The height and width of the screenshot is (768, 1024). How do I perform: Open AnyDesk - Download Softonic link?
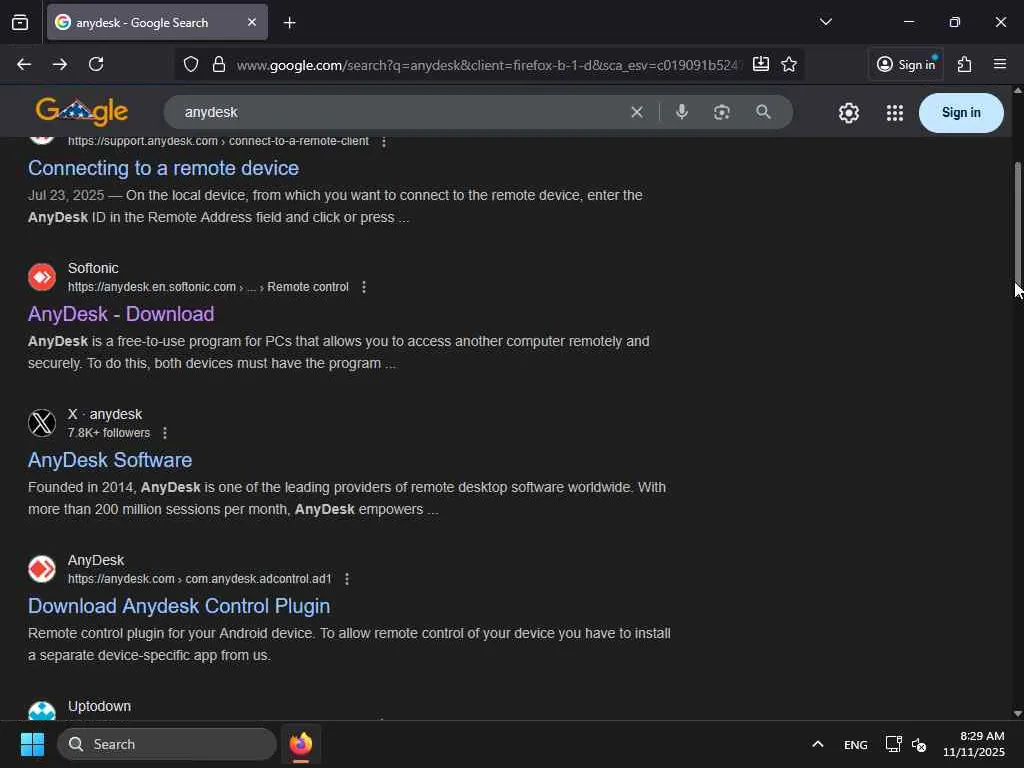tap(121, 314)
